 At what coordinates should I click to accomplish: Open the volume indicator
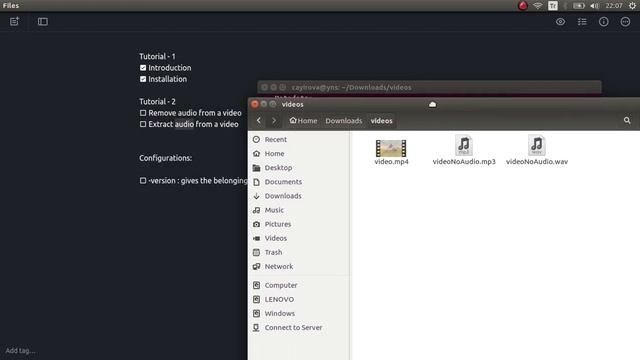click(x=595, y=6)
